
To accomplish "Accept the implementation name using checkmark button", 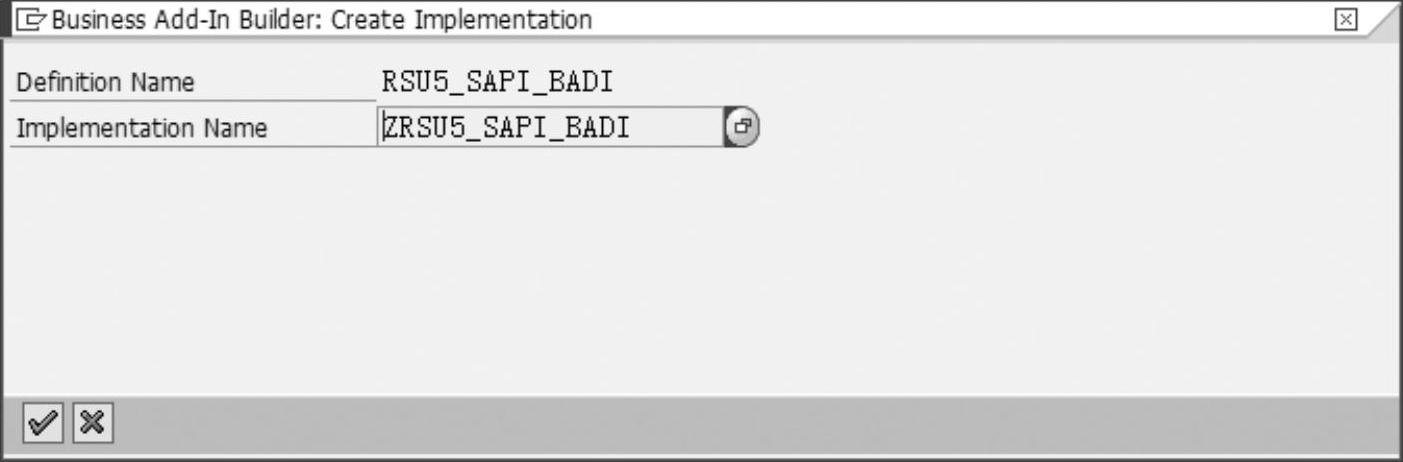I will 42,425.
